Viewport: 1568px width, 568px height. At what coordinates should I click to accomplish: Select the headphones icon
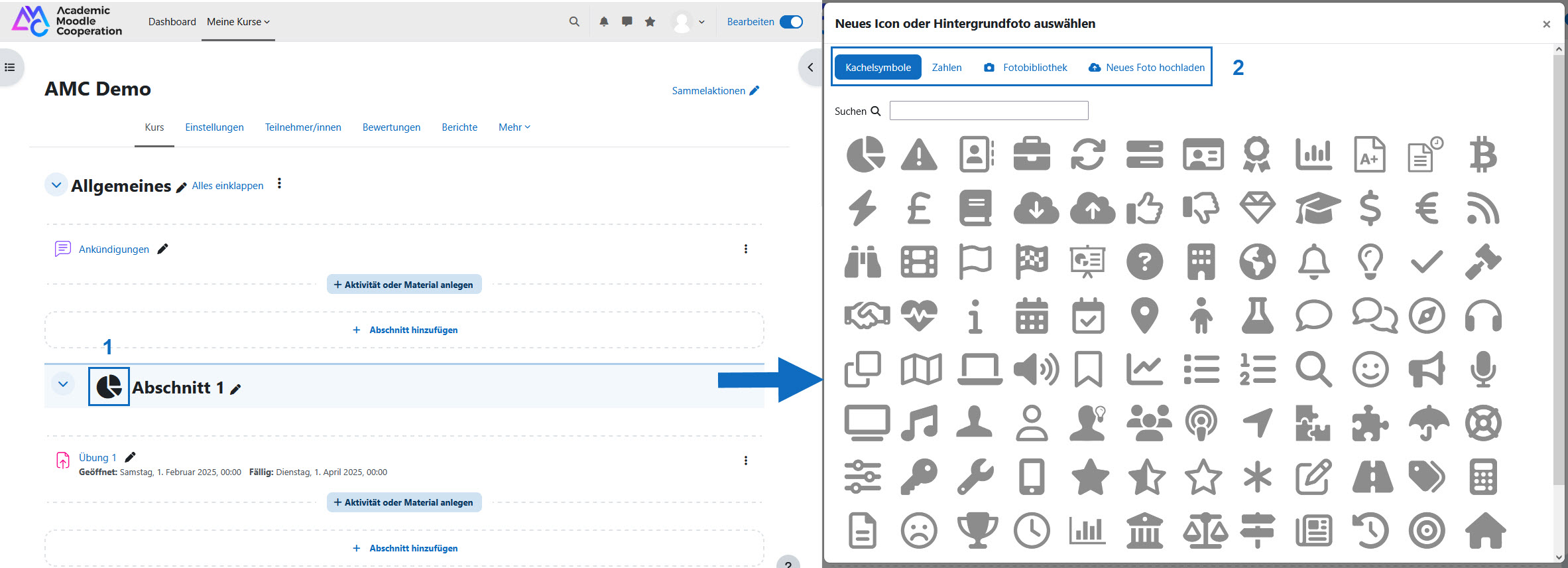(1483, 316)
